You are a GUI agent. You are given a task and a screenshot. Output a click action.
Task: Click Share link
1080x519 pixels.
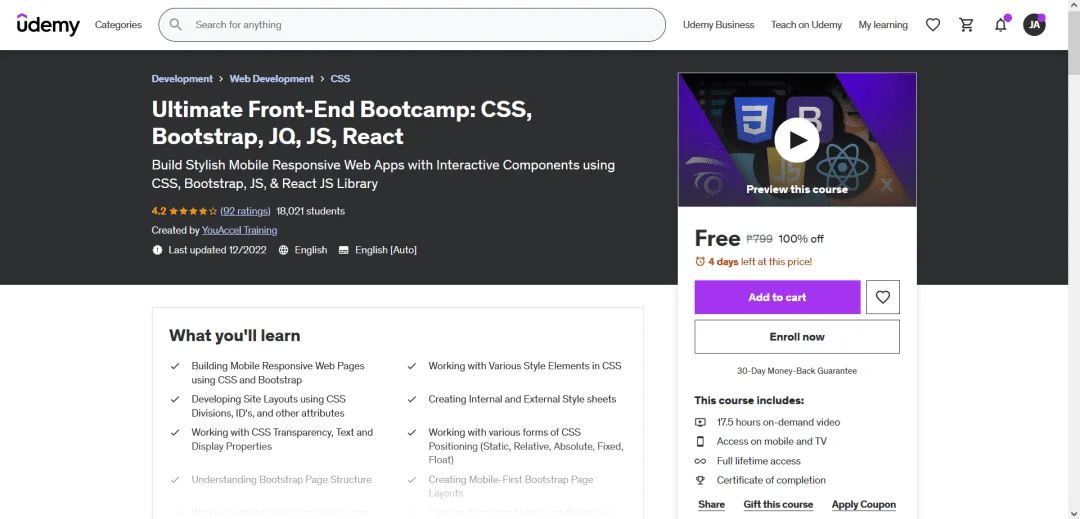[x=711, y=505]
